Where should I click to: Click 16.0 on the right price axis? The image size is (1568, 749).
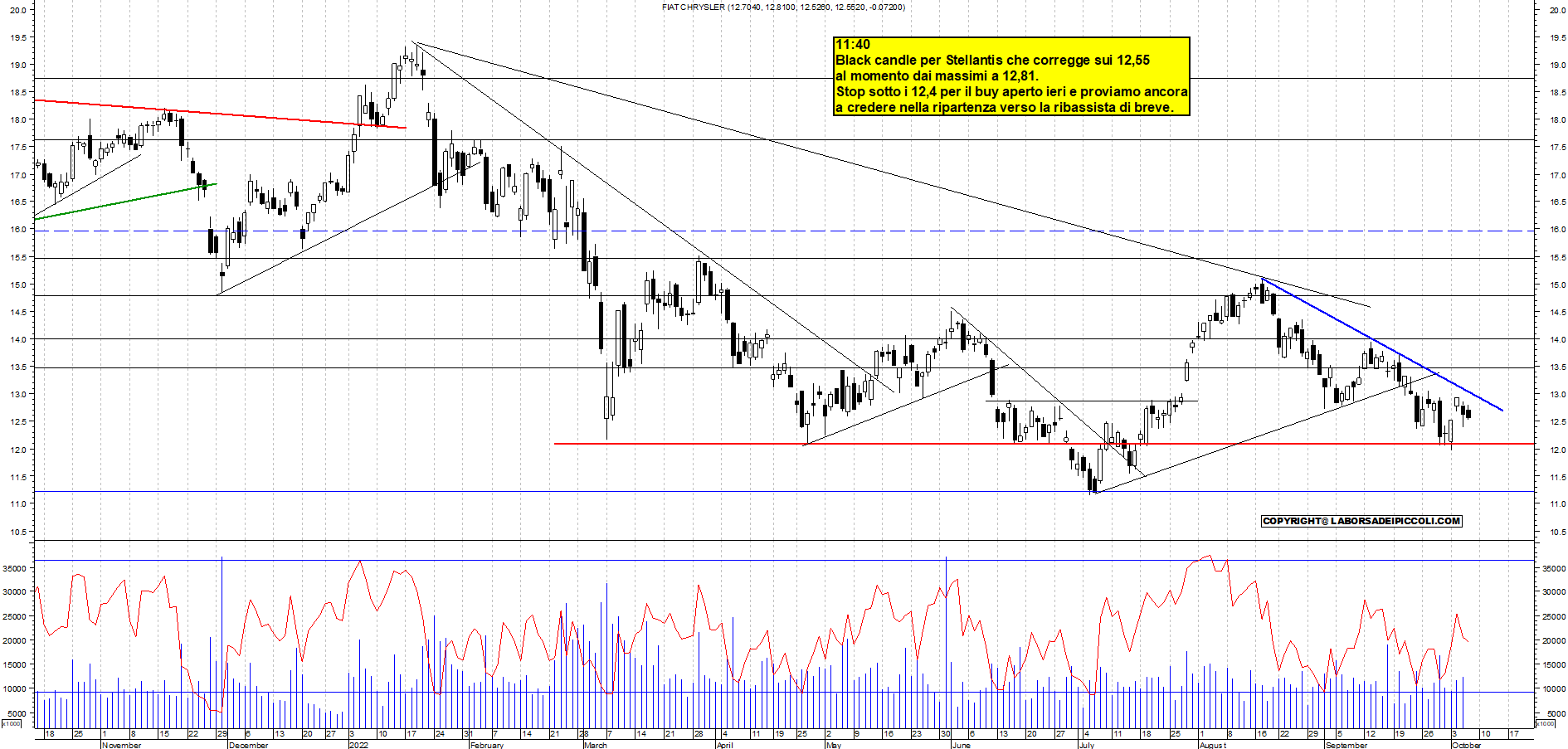click(1556, 230)
